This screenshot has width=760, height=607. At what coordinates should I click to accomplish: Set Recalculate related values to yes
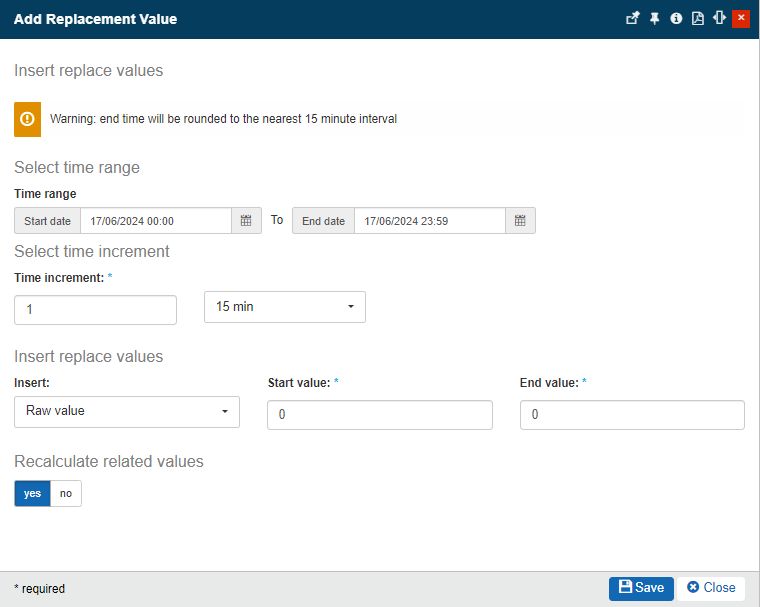[32, 493]
